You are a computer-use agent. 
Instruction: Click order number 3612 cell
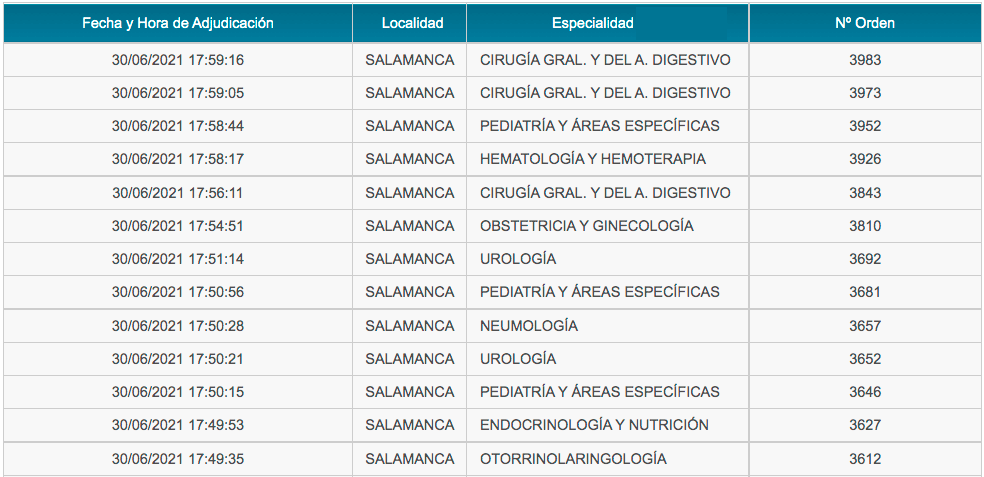pos(865,459)
